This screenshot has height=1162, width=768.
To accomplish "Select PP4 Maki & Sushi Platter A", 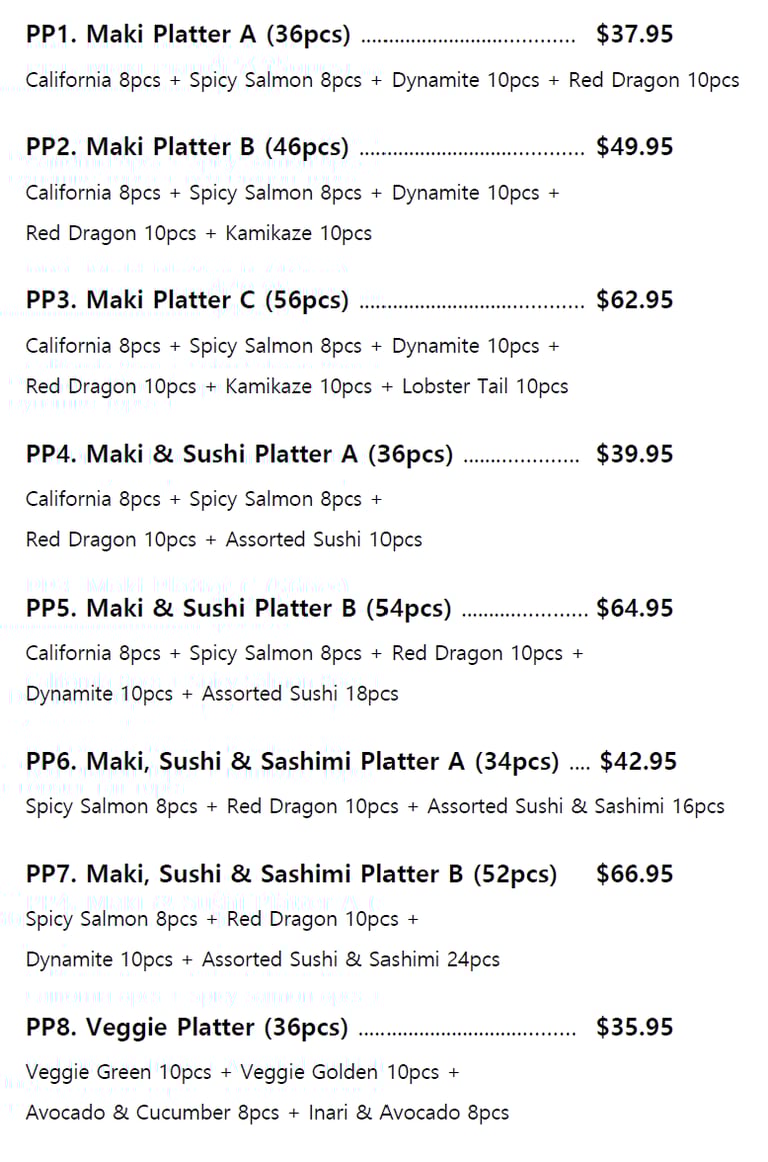I will (239, 455).
